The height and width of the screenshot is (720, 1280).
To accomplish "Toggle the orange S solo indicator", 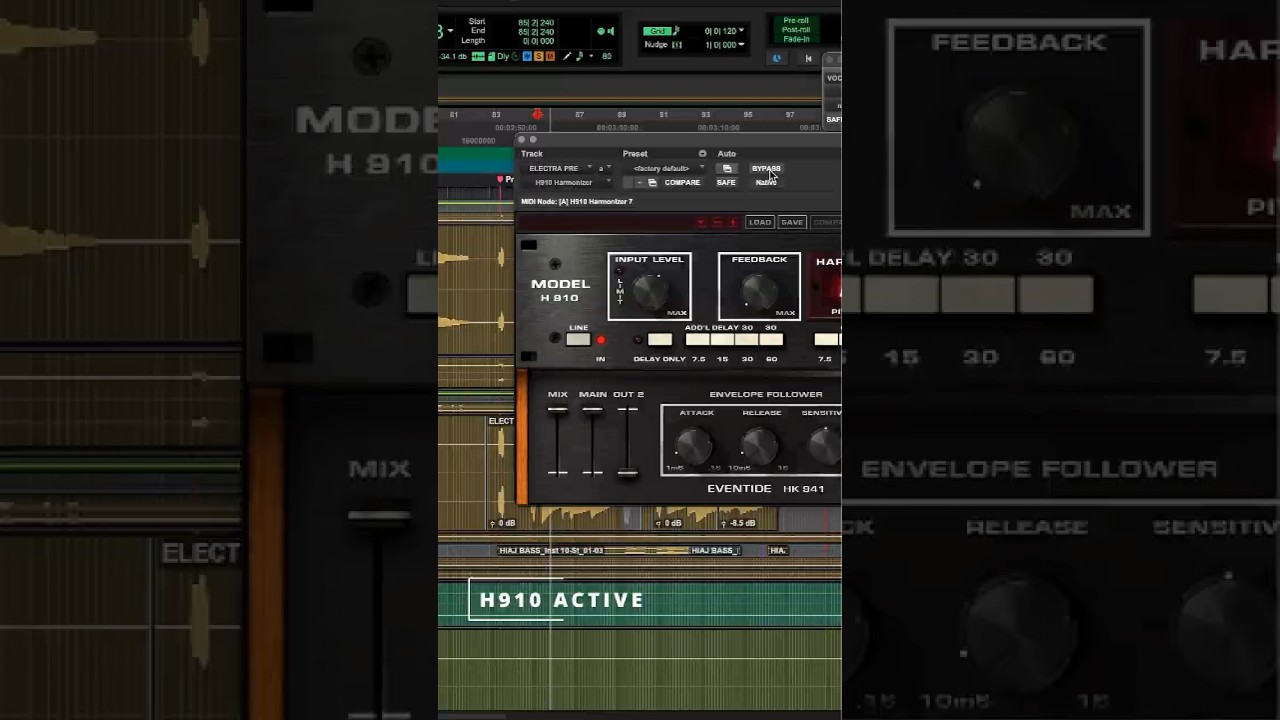I will 539,57.
